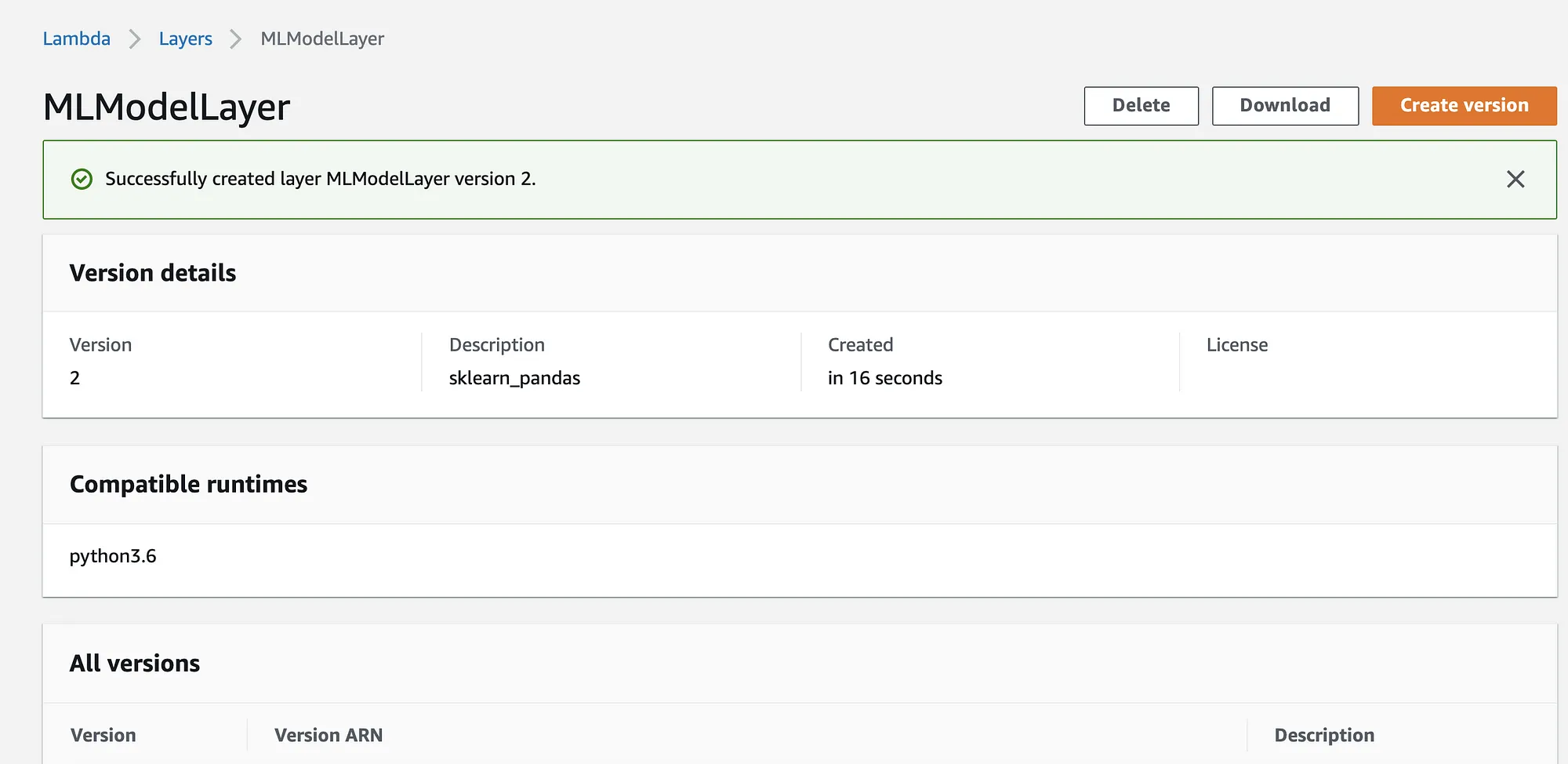The height and width of the screenshot is (764, 1568).
Task: Click the Created value 'in 16 seconds'
Action: coord(885,378)
